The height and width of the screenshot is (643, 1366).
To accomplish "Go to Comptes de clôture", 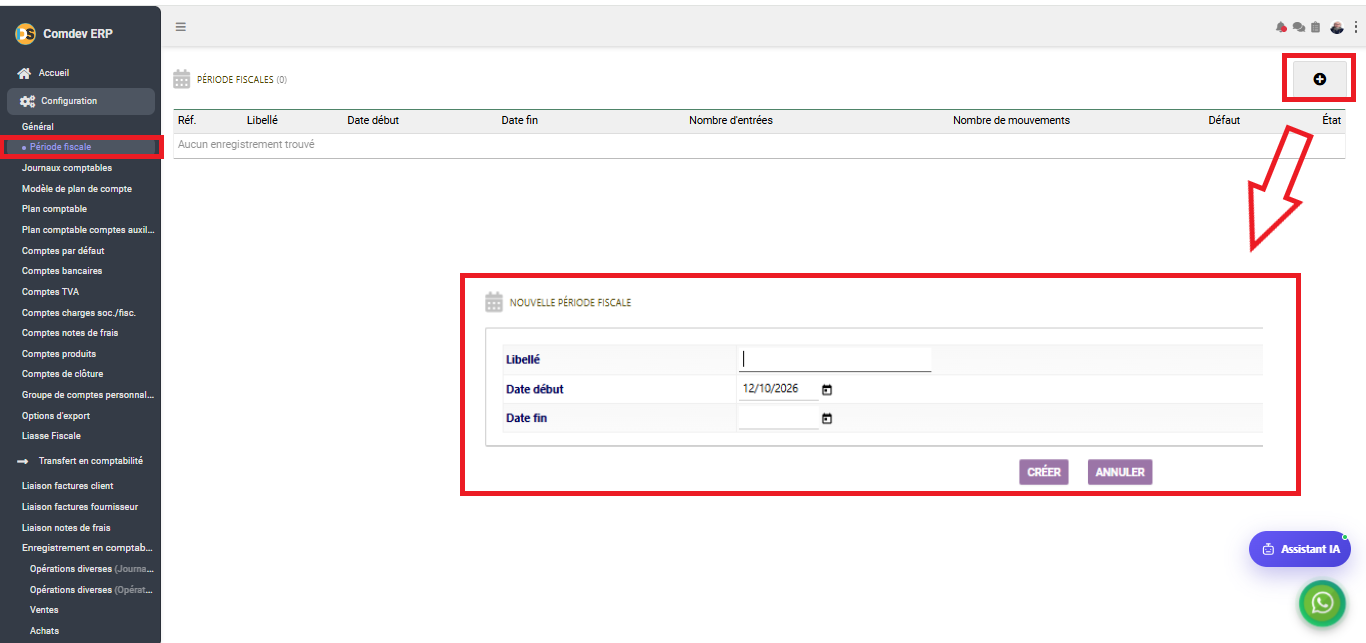I will (x=63, y=374).
